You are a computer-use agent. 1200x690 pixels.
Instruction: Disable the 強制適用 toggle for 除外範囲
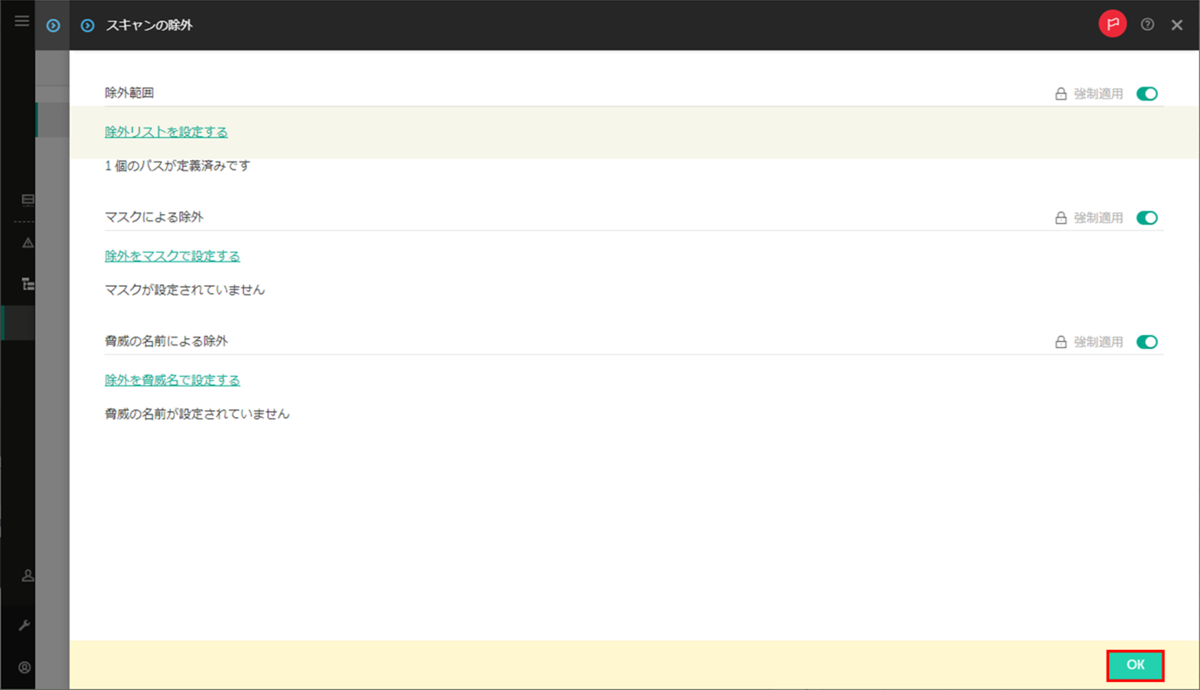pyautogui.click(x=1147, y=93)
